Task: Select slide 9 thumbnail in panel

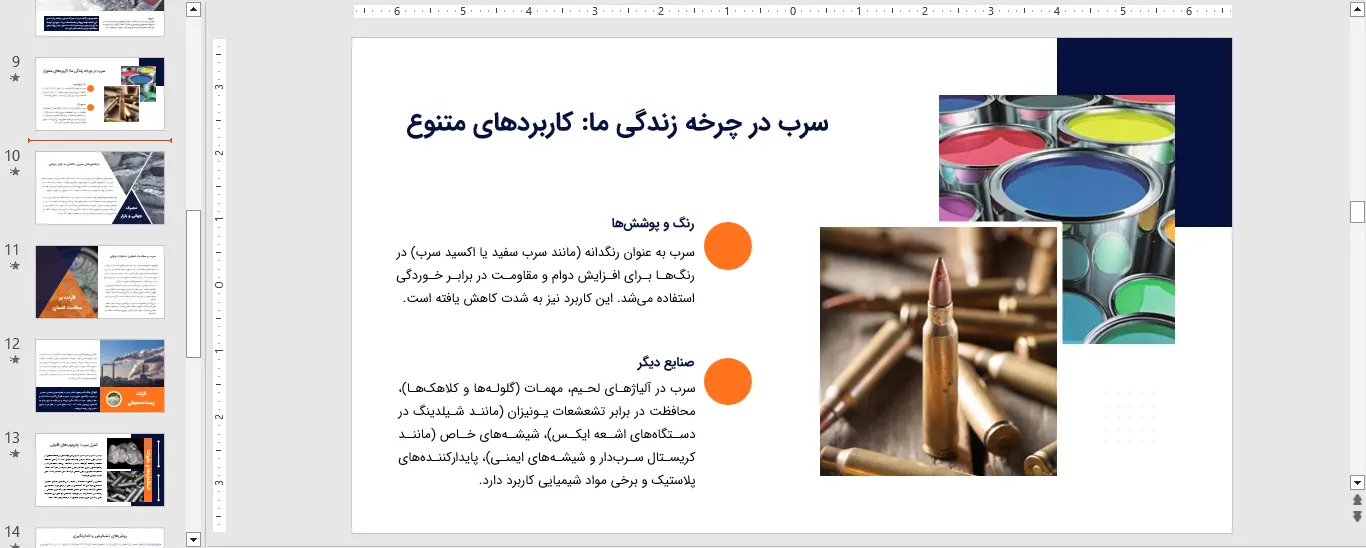Action: coord(100,94)
